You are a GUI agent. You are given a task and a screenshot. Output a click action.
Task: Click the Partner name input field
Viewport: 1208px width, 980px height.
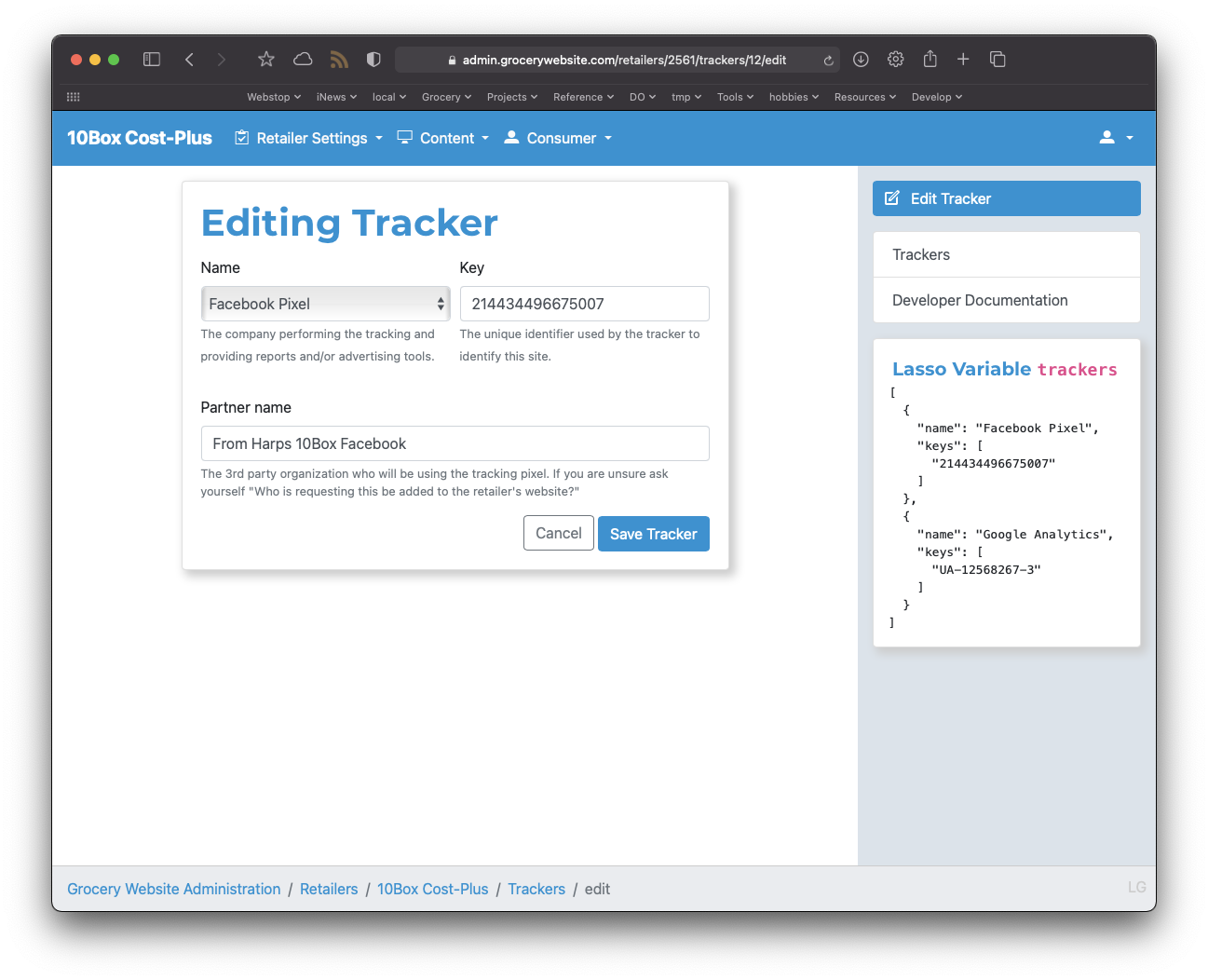pyautogui.click(x=455, y=443)
